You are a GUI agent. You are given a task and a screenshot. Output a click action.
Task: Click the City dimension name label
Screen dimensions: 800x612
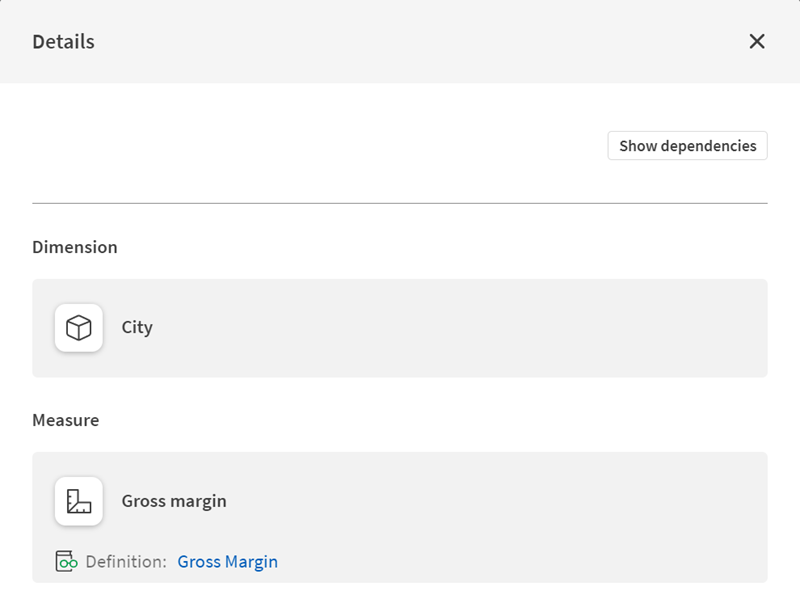pos(137,327)
